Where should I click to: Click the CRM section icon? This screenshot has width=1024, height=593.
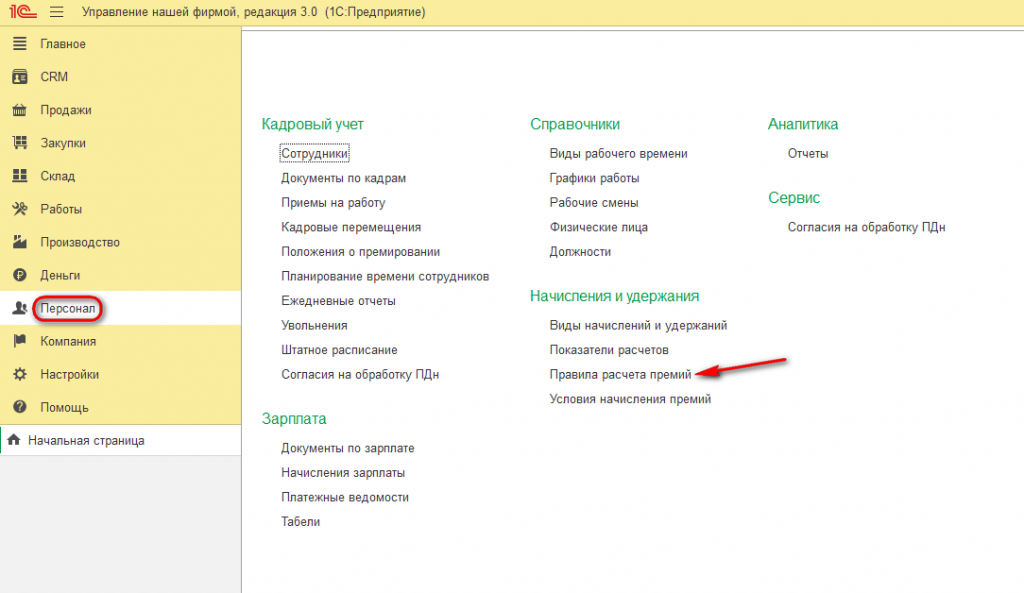tap(20, 76)
